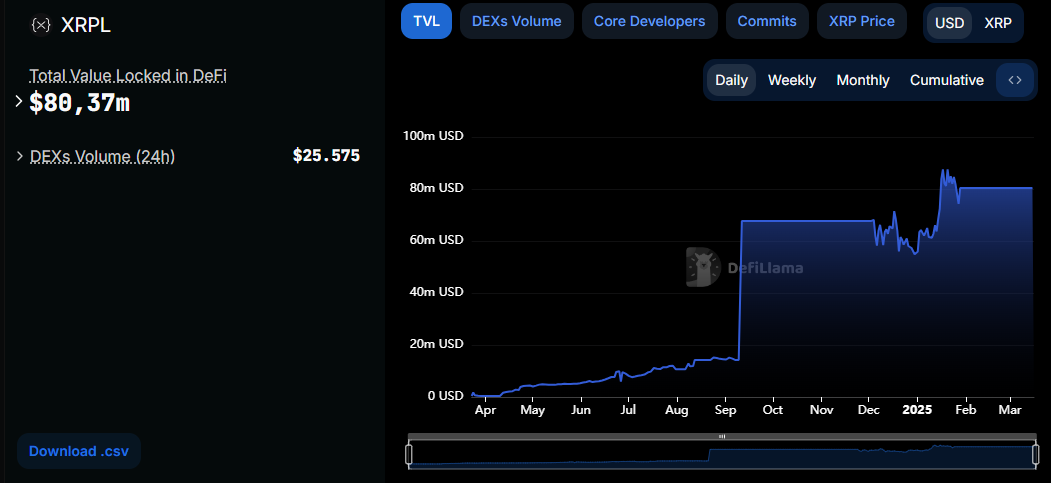The height and width of the screenshot is (483, 1051).
Task: Enable the Core Developers chart series
Action: point(650,21)
